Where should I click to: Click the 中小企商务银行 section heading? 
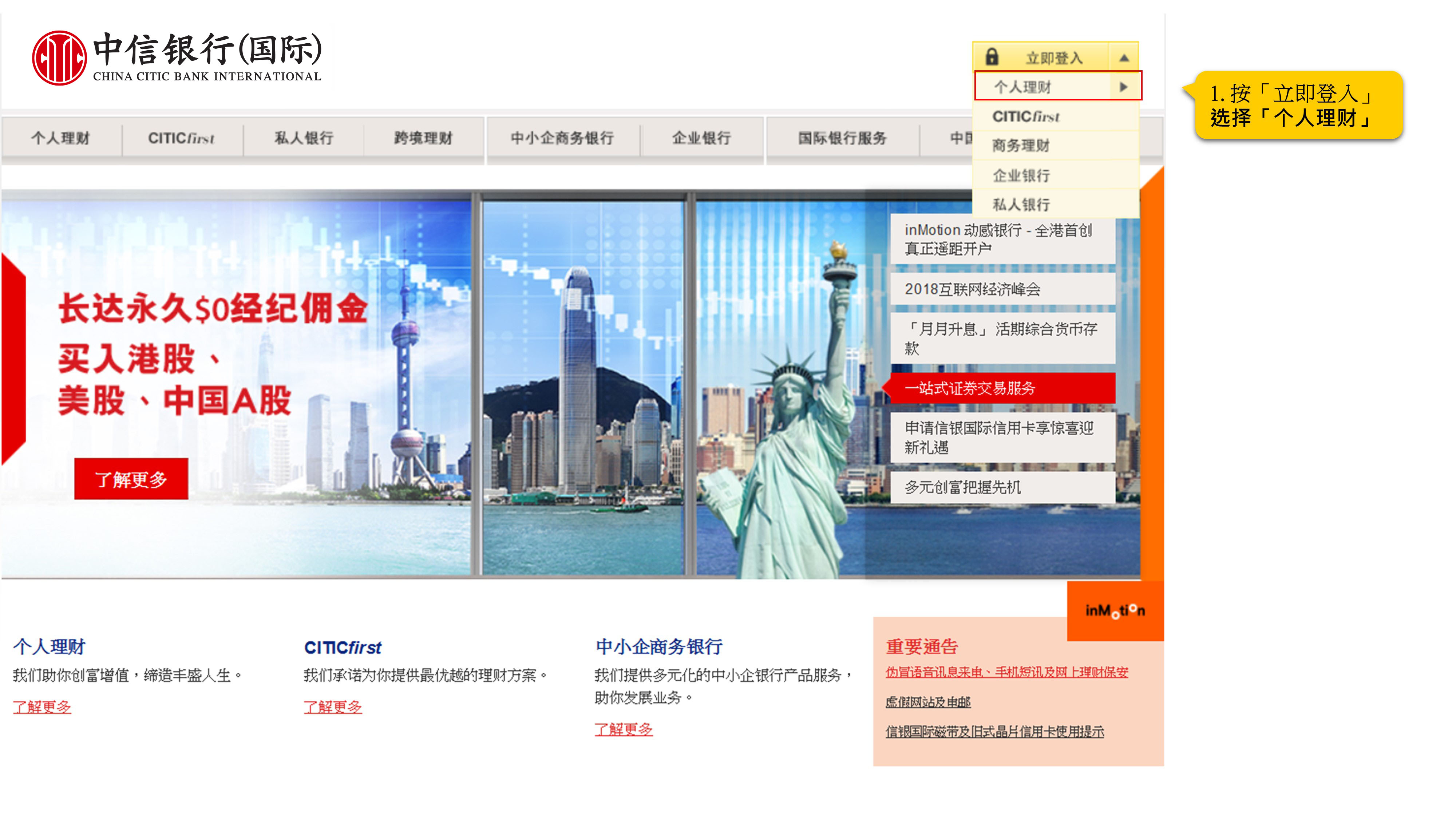point(659,646)
